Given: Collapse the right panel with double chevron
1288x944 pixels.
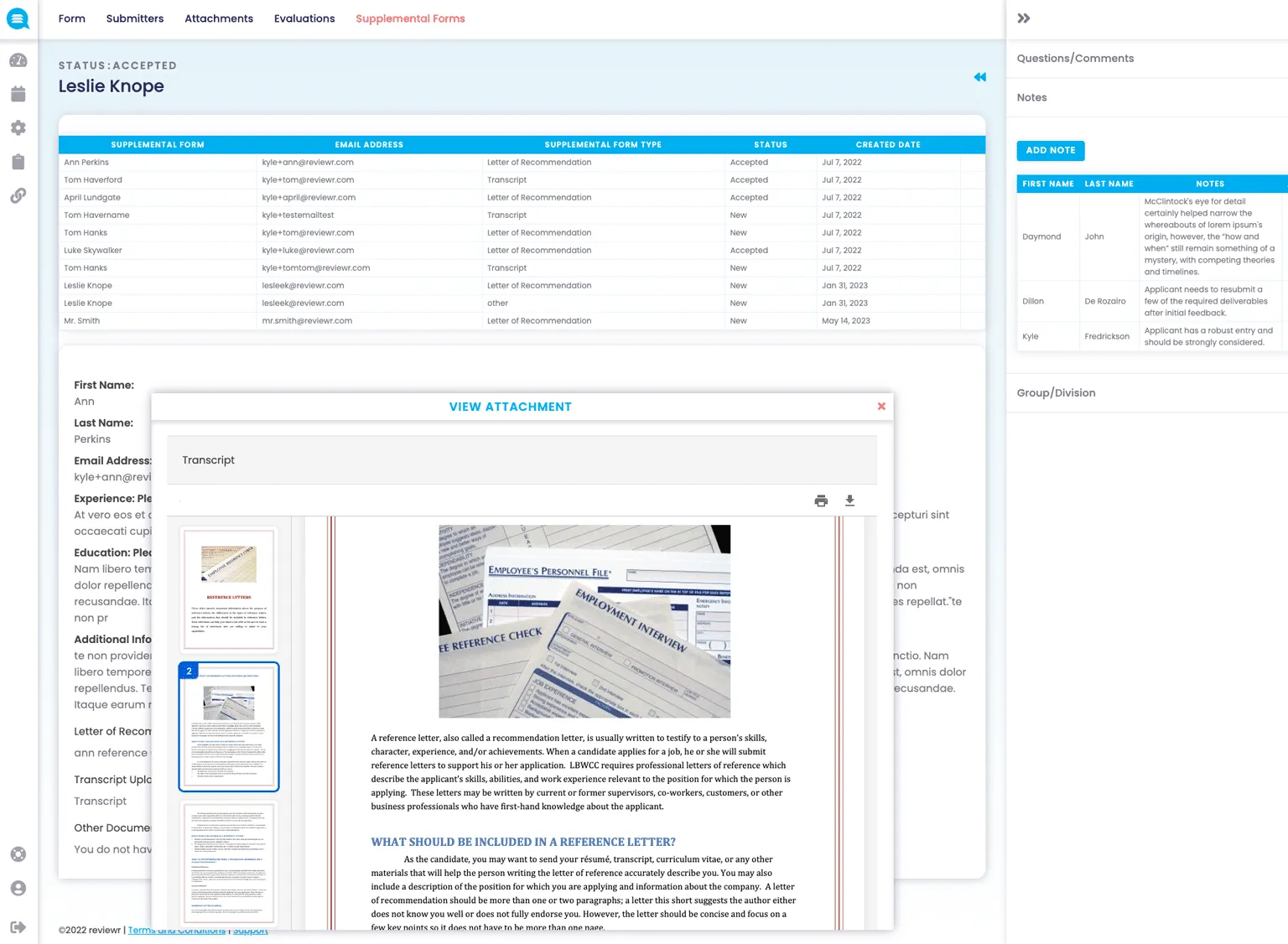Looking at the screenshot, I should [1024, 18].
